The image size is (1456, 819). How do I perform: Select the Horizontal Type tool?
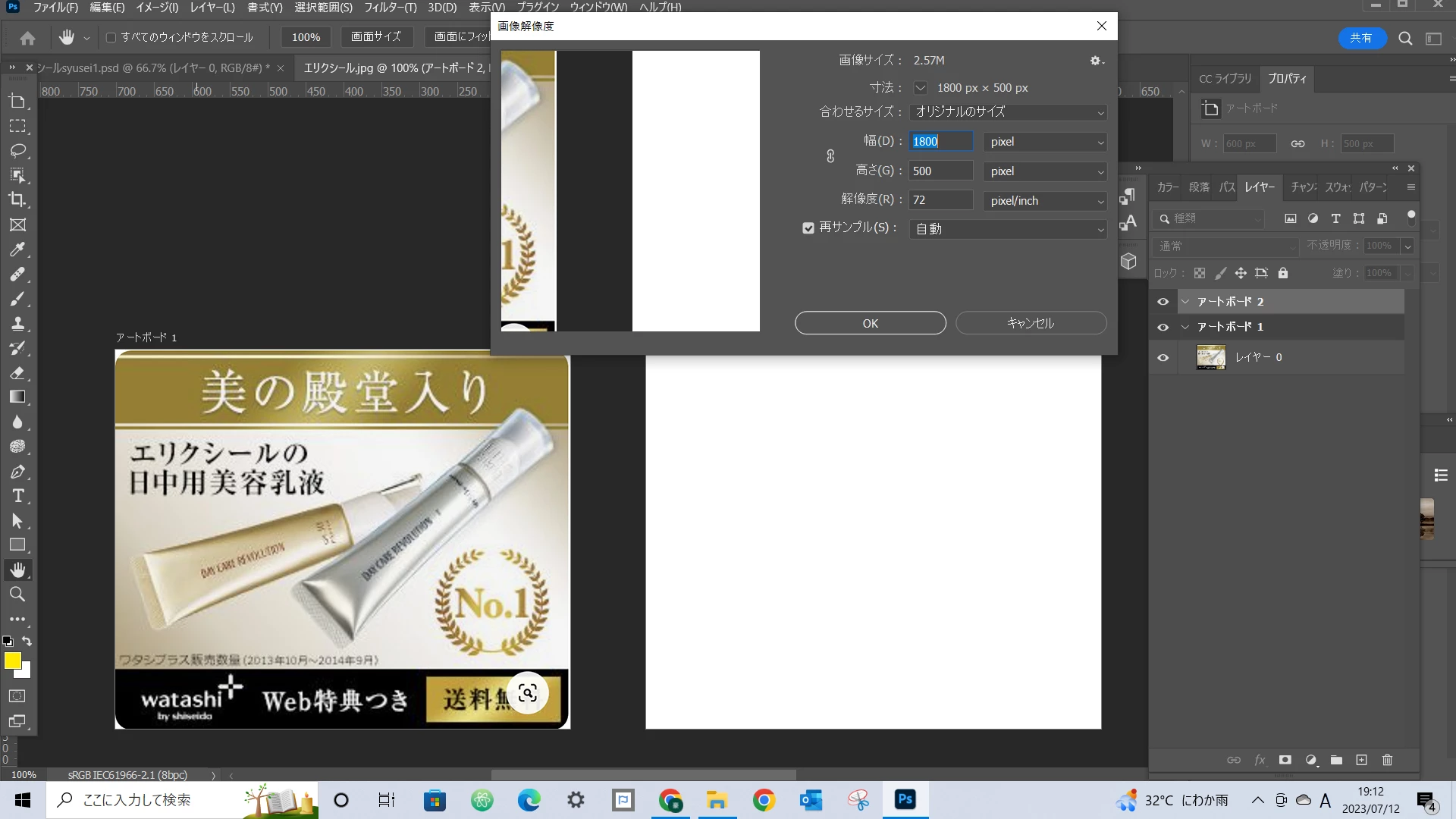[x=17, y=496]
